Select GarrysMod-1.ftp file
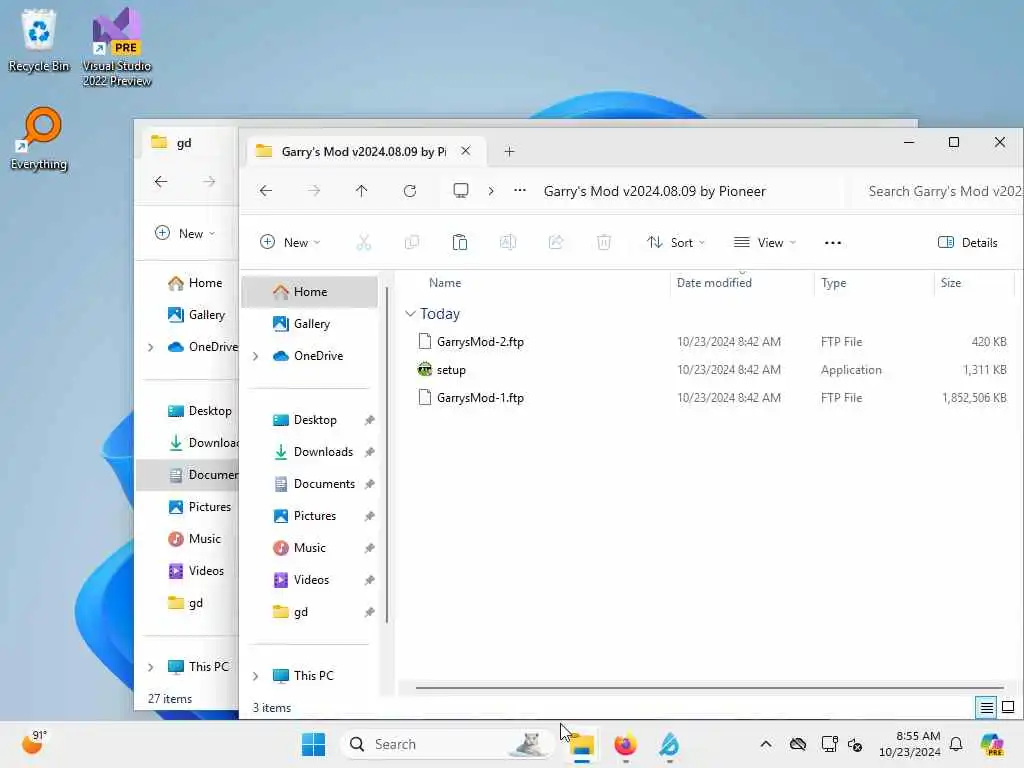The height and width of the screenshot is (768, 1024). click(x=480, y=398)
